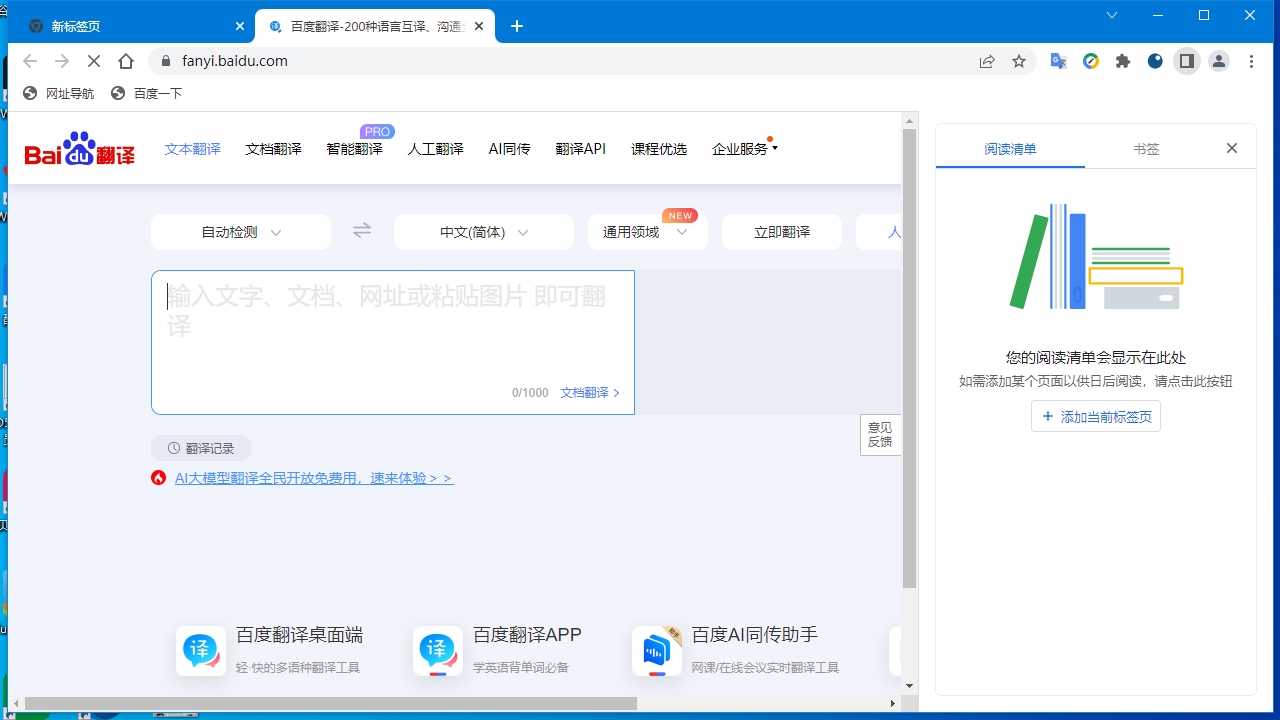
Task: Switch to the 书签 tab
Action: point(1146,148)
